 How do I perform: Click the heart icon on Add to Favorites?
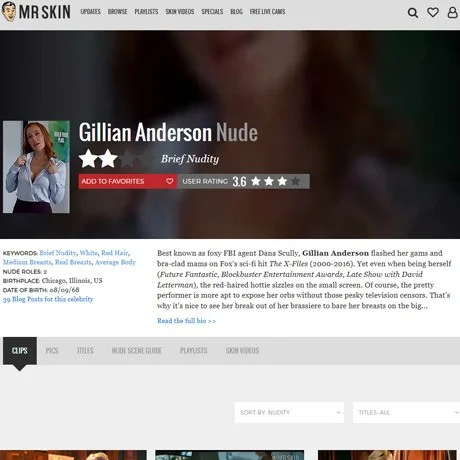pyautogui.click(x=169, y=181)
